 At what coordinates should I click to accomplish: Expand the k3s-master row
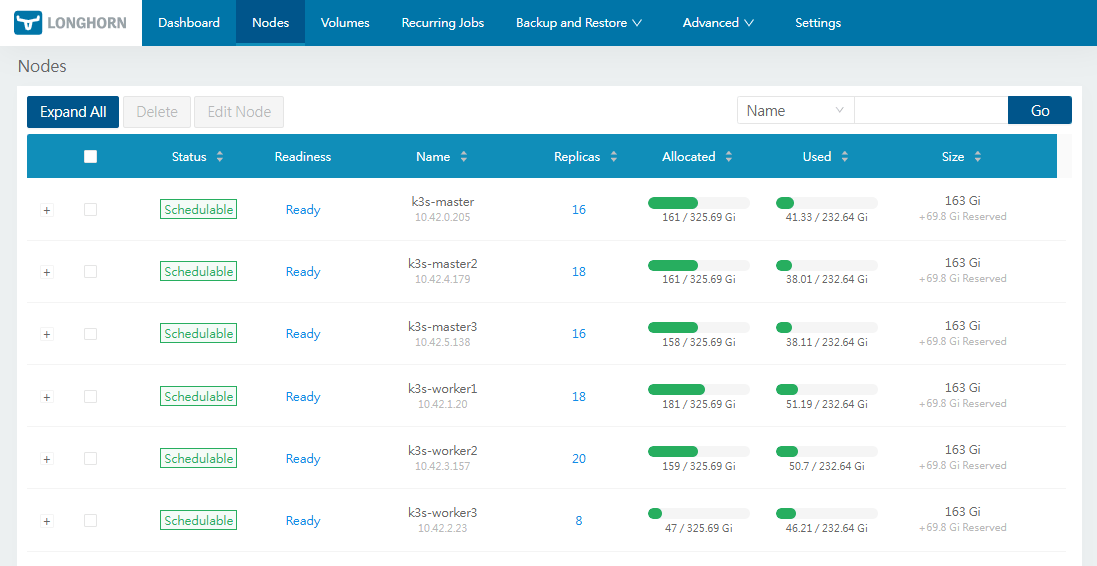[x=47, y=210]
